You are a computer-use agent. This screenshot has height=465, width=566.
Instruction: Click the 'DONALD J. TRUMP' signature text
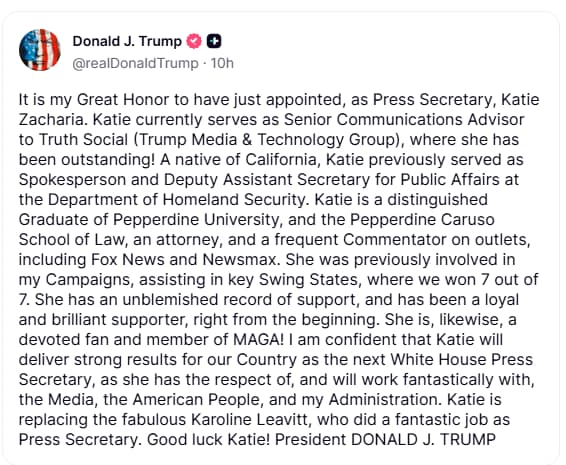click(423, 440)
